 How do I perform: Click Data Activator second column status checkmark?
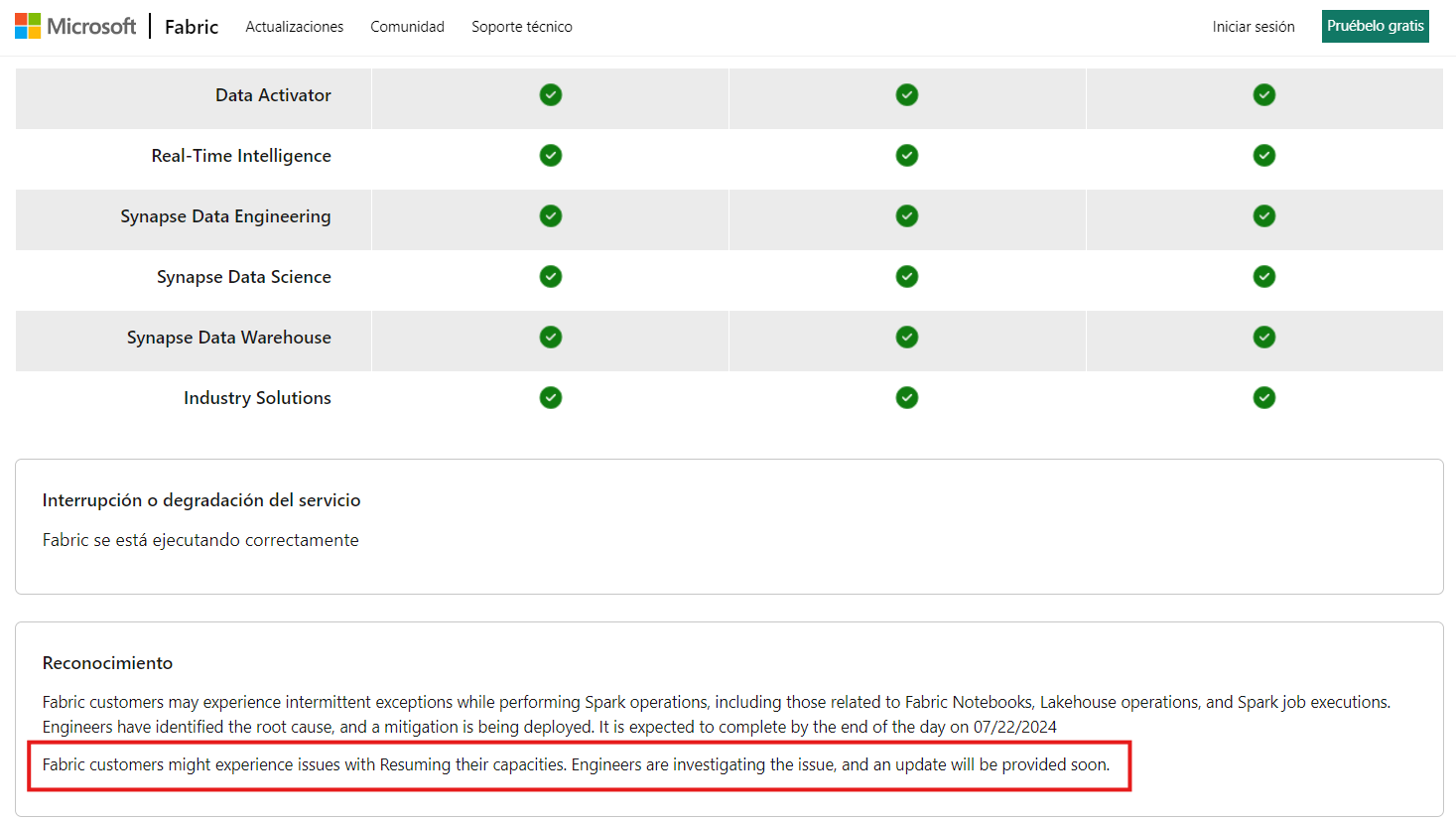pos(907,94)
